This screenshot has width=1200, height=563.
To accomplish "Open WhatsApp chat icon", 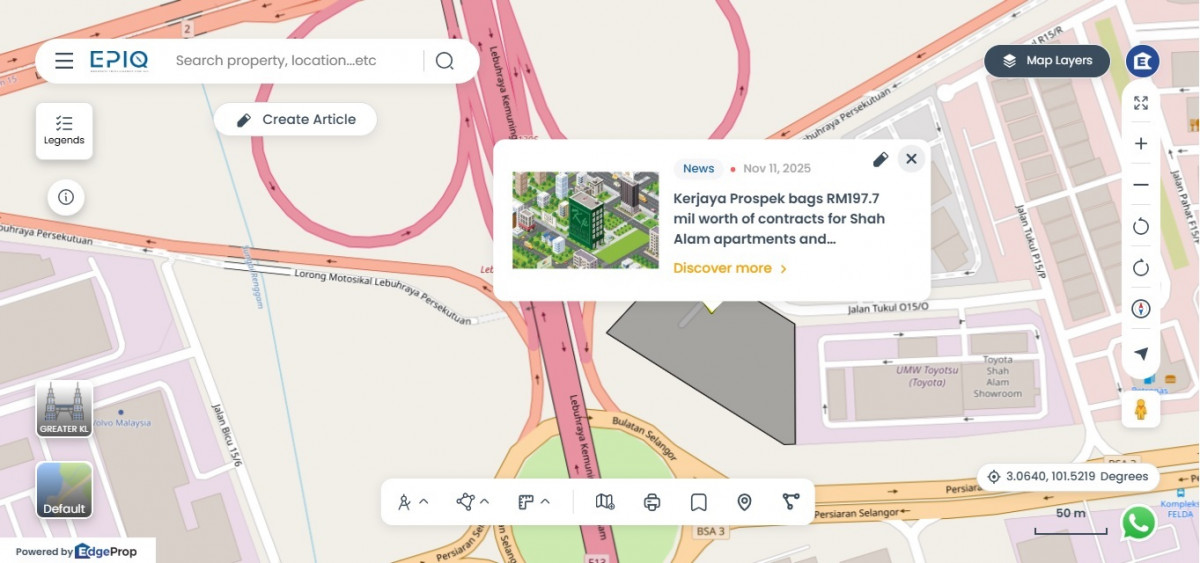I will pos(1139,522).
